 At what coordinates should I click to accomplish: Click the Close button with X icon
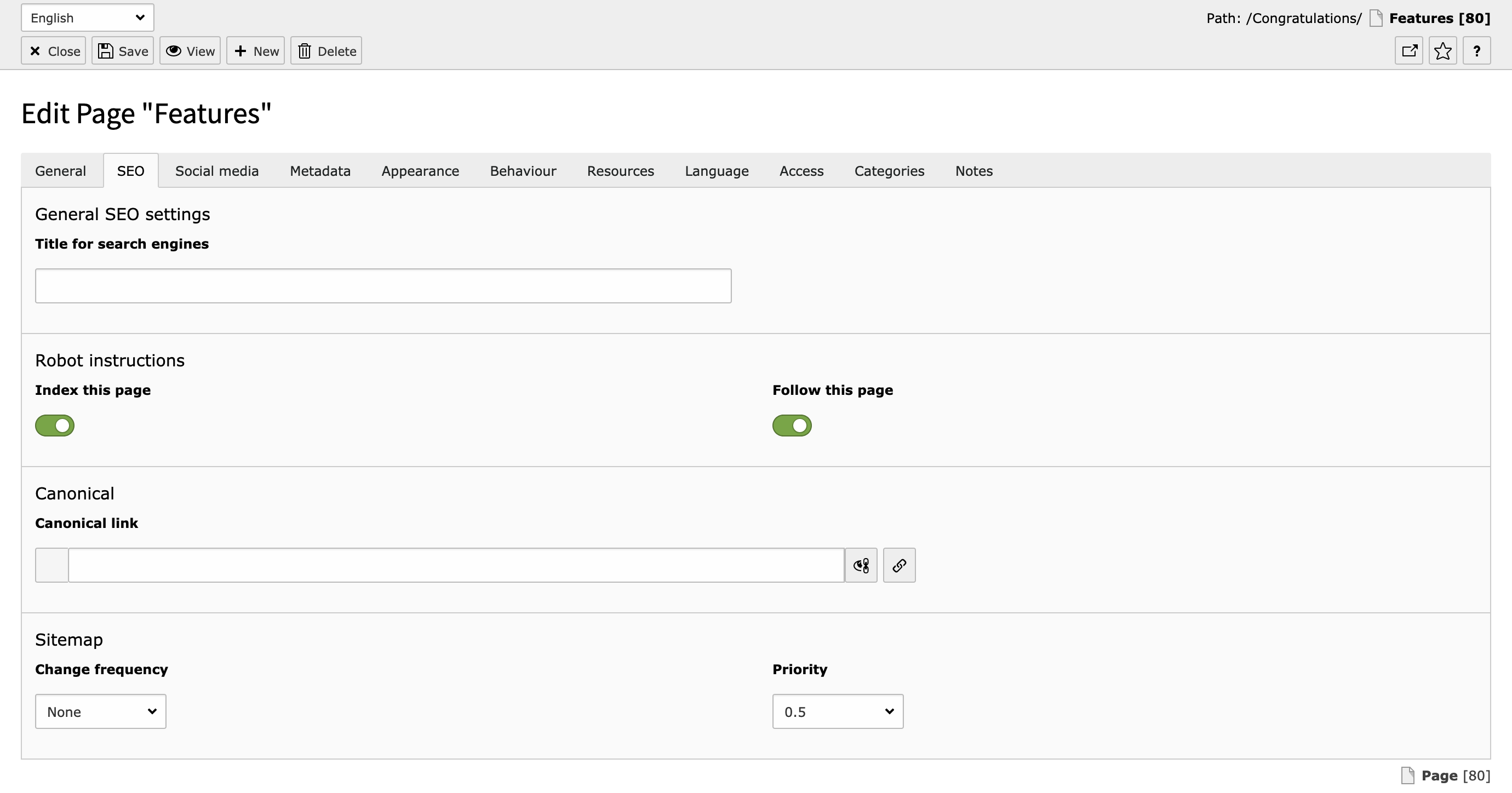pos(54,51)
